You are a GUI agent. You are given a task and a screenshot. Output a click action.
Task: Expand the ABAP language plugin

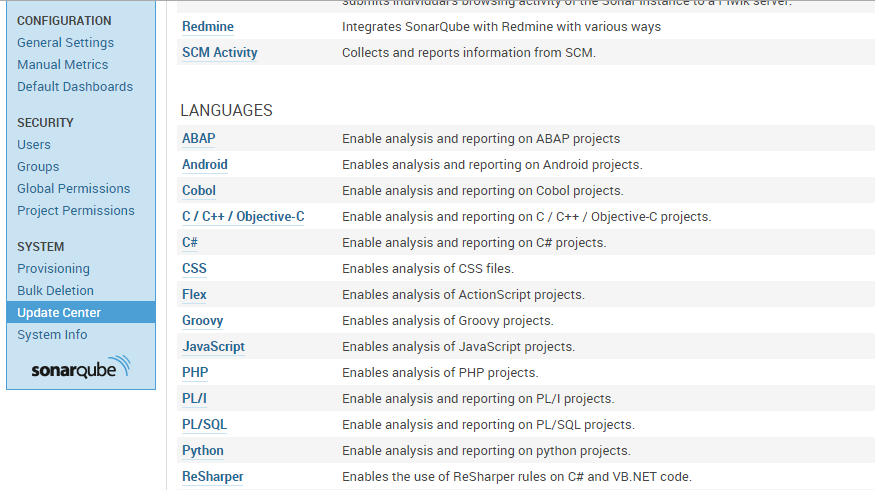pos(199,138)
